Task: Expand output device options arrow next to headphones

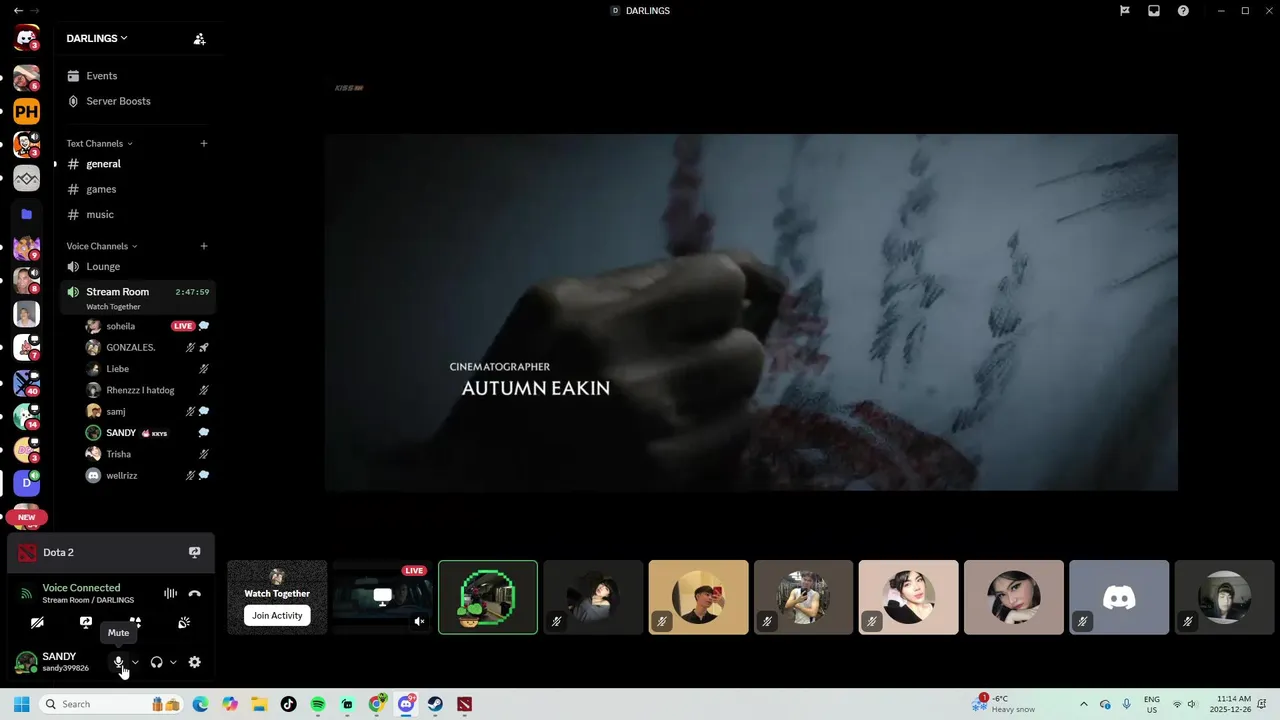Action: point(173,662)
